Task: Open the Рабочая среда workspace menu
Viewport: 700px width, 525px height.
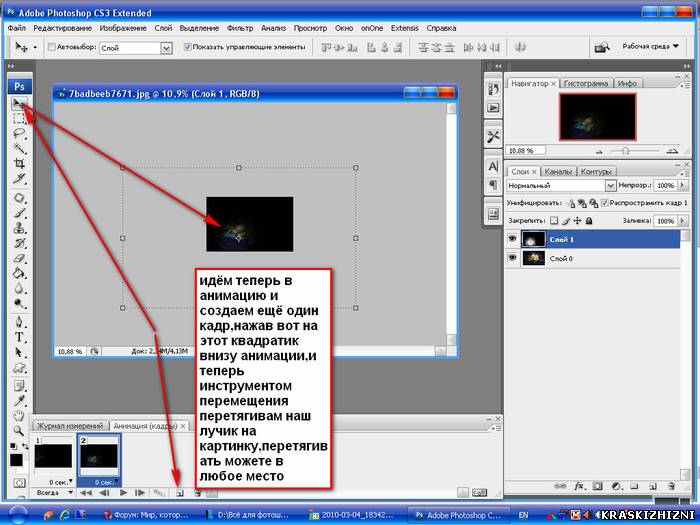Action: tap(650, 46)
